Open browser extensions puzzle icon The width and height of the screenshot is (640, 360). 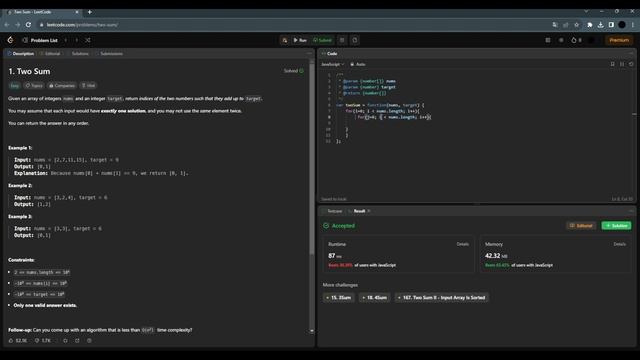coord(590,25)
